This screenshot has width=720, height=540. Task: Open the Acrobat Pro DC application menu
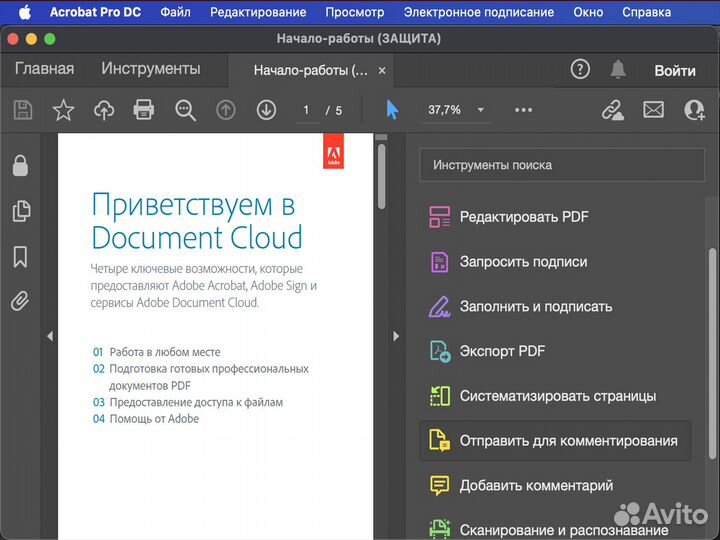[x=96, y=12]
